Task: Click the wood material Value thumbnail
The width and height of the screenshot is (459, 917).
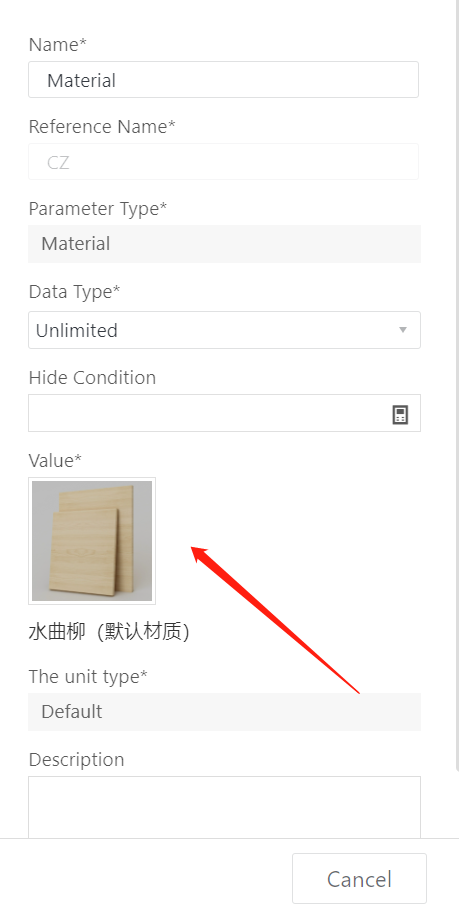Action: (92, 541)
